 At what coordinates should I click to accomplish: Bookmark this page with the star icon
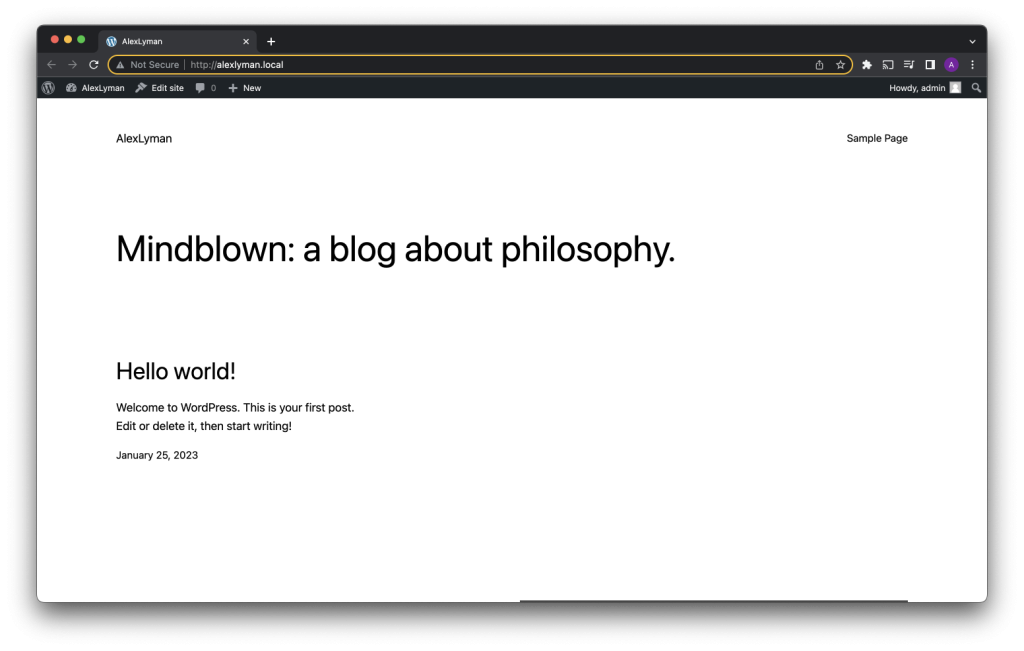(x=841, y=65)
